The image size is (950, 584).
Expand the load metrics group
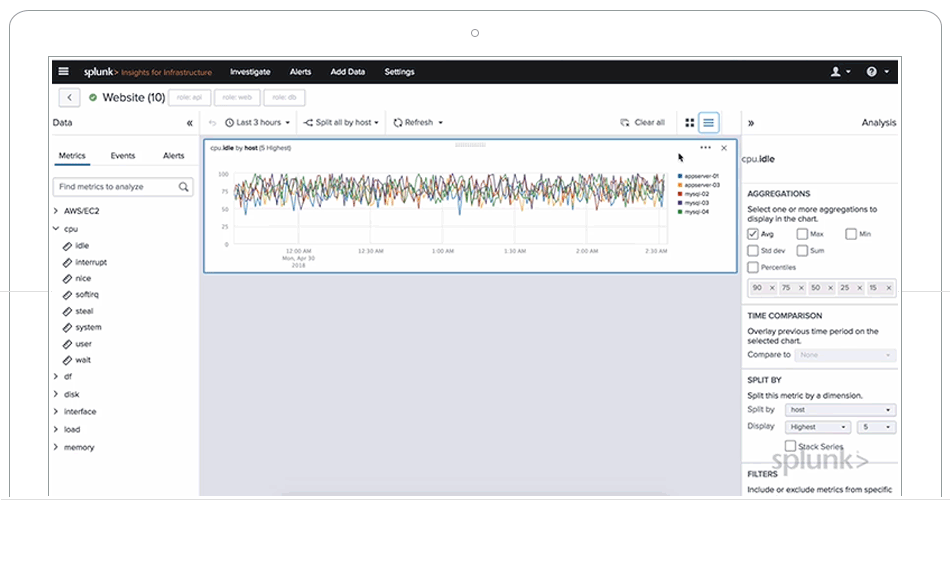pyautogui.click(x=56, y=430)
